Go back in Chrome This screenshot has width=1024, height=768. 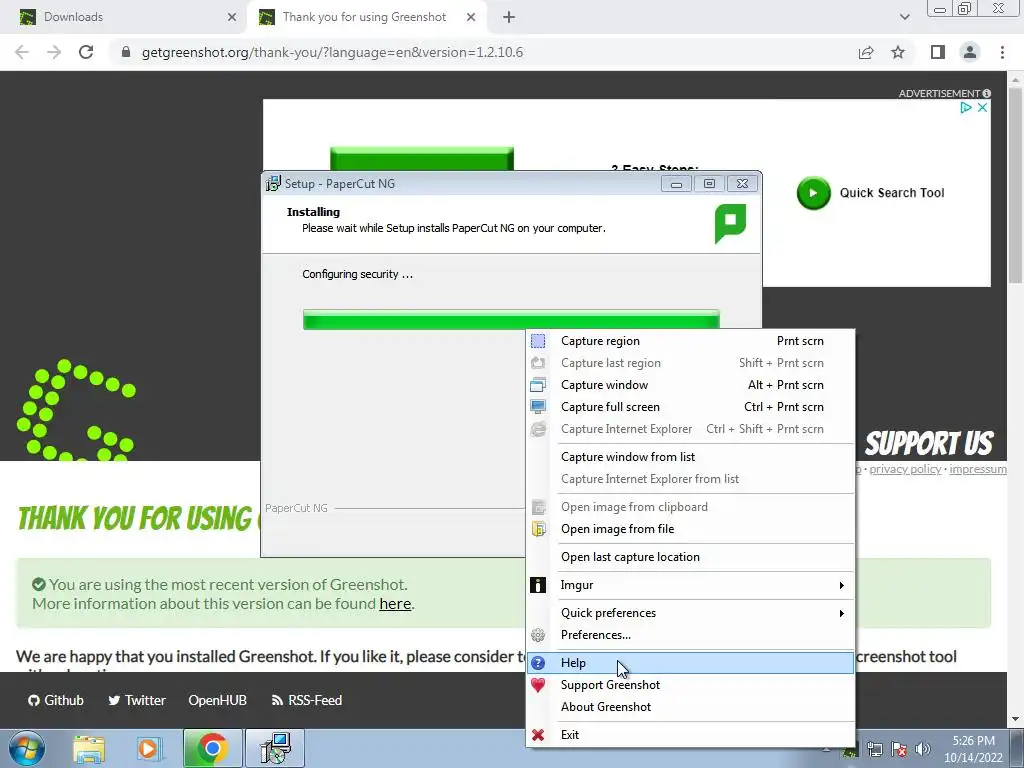(22, 52)
